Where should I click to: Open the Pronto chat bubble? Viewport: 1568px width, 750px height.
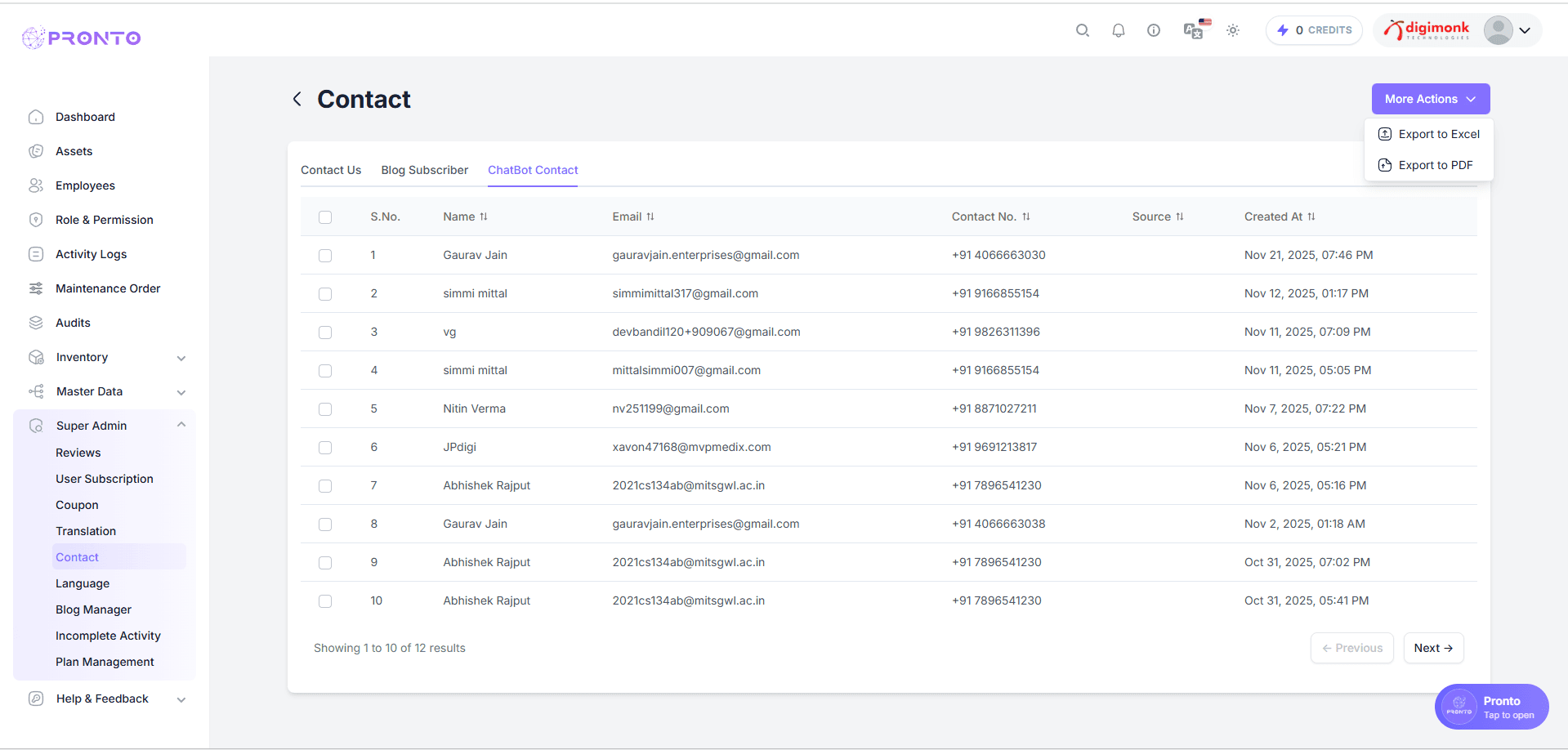(1490, 707)
